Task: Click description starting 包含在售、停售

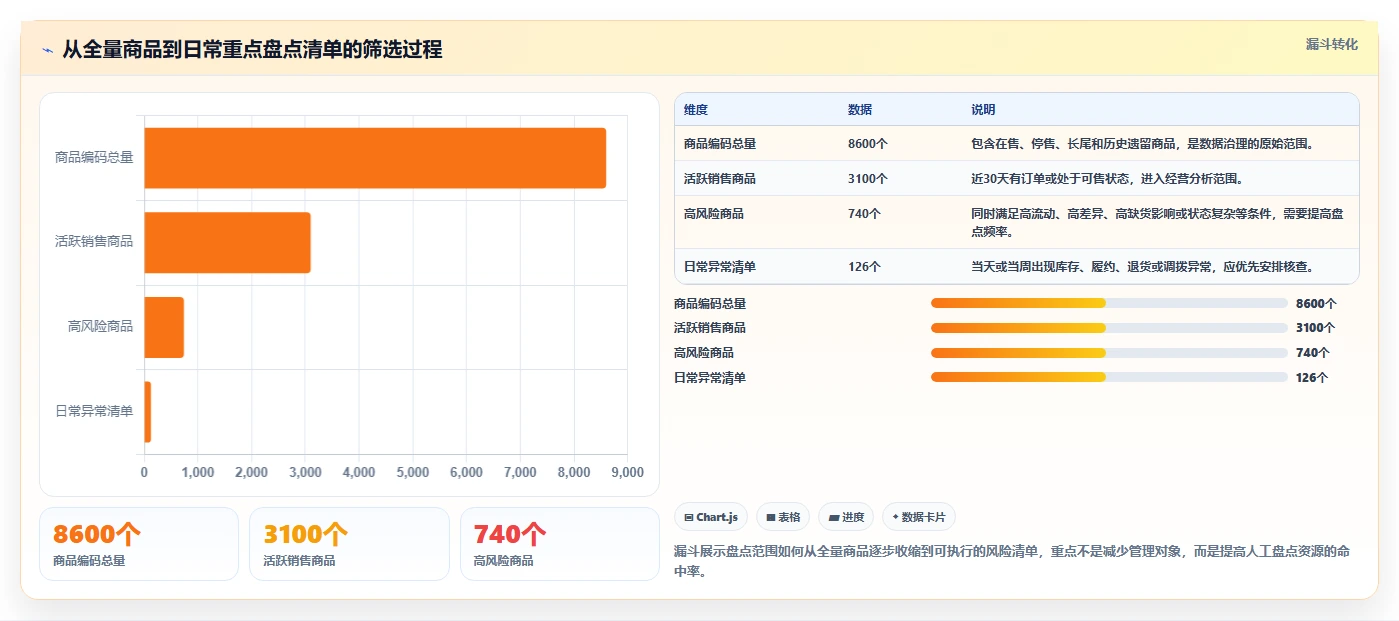Action: (x=1142, y=144)
